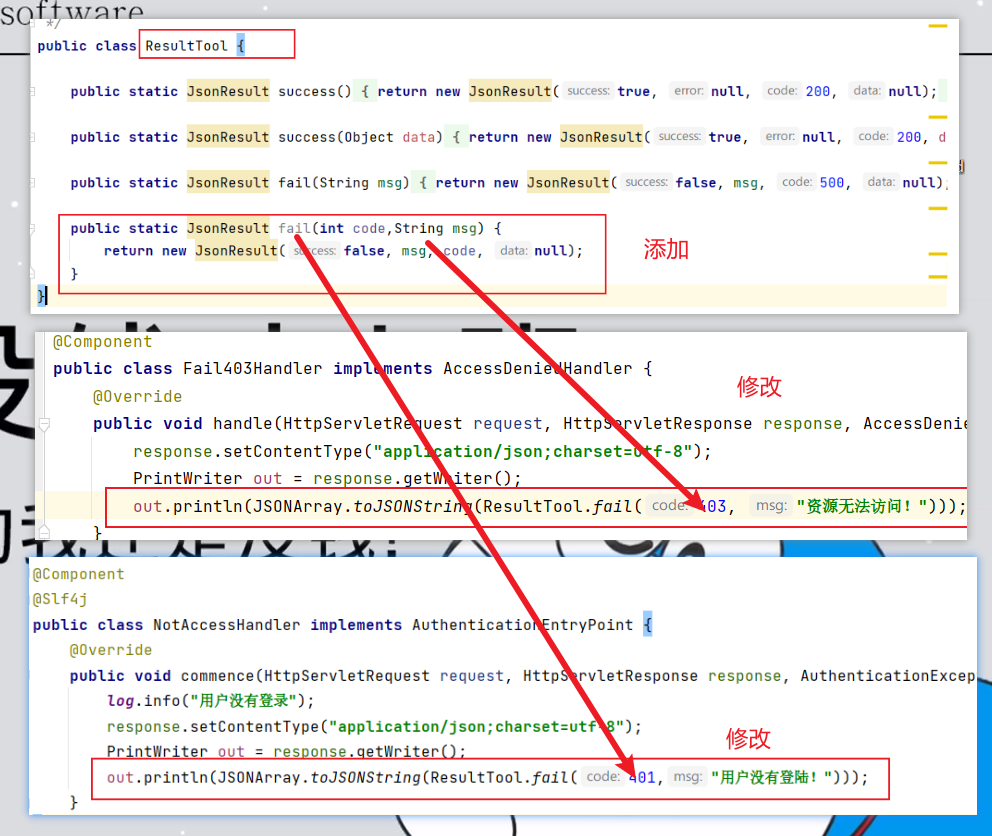Image resolution: width=992 pixels, height=836 pixels.
Task: Click the success() method name without parameters
Action: [x=306, y=92]
